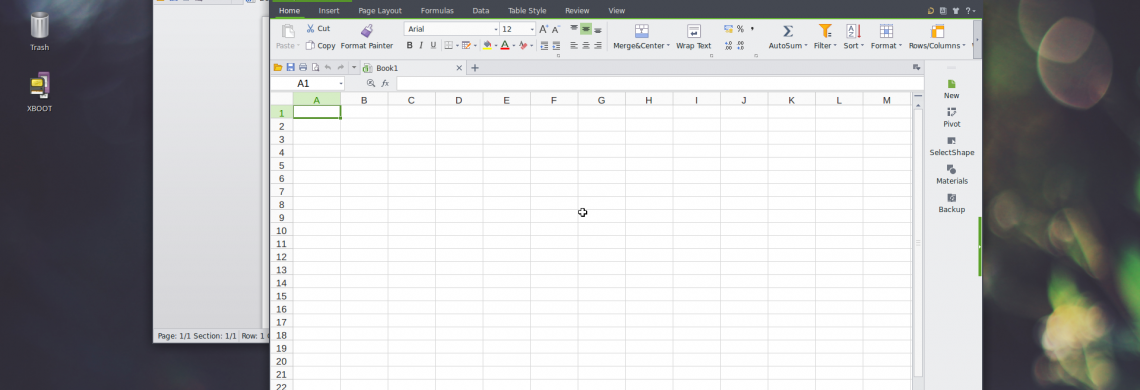The image size is (1140, 390).
Task: Apply red font color
Action: 505,45
